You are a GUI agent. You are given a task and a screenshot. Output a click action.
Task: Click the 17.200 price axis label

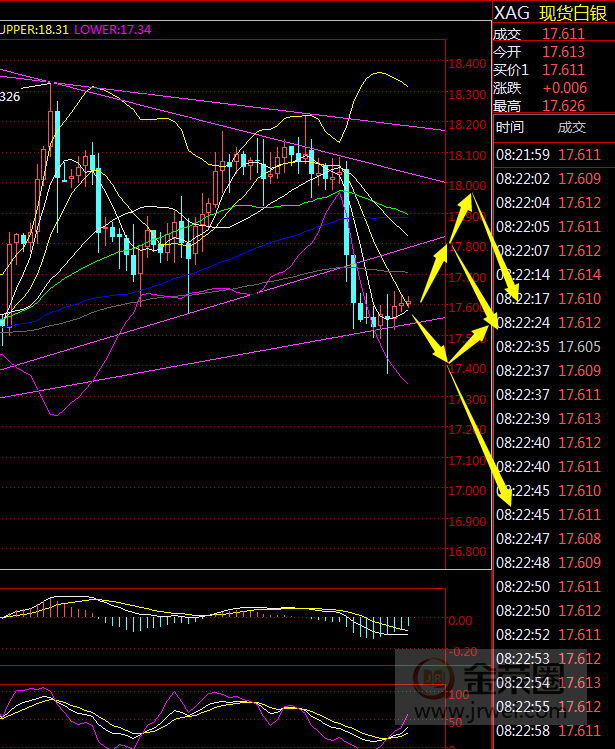(467, 430)
